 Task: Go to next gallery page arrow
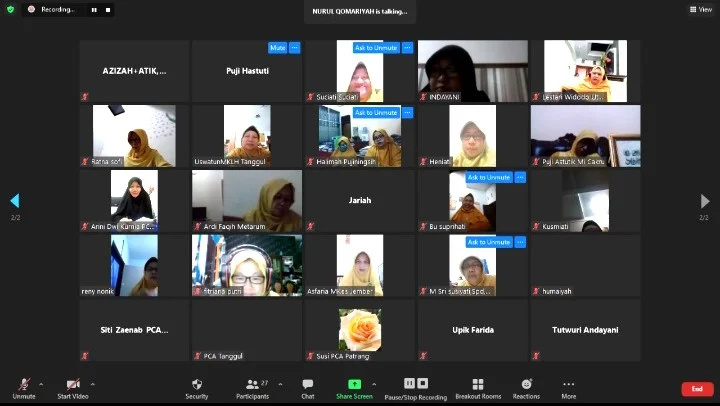click(705, 201)
